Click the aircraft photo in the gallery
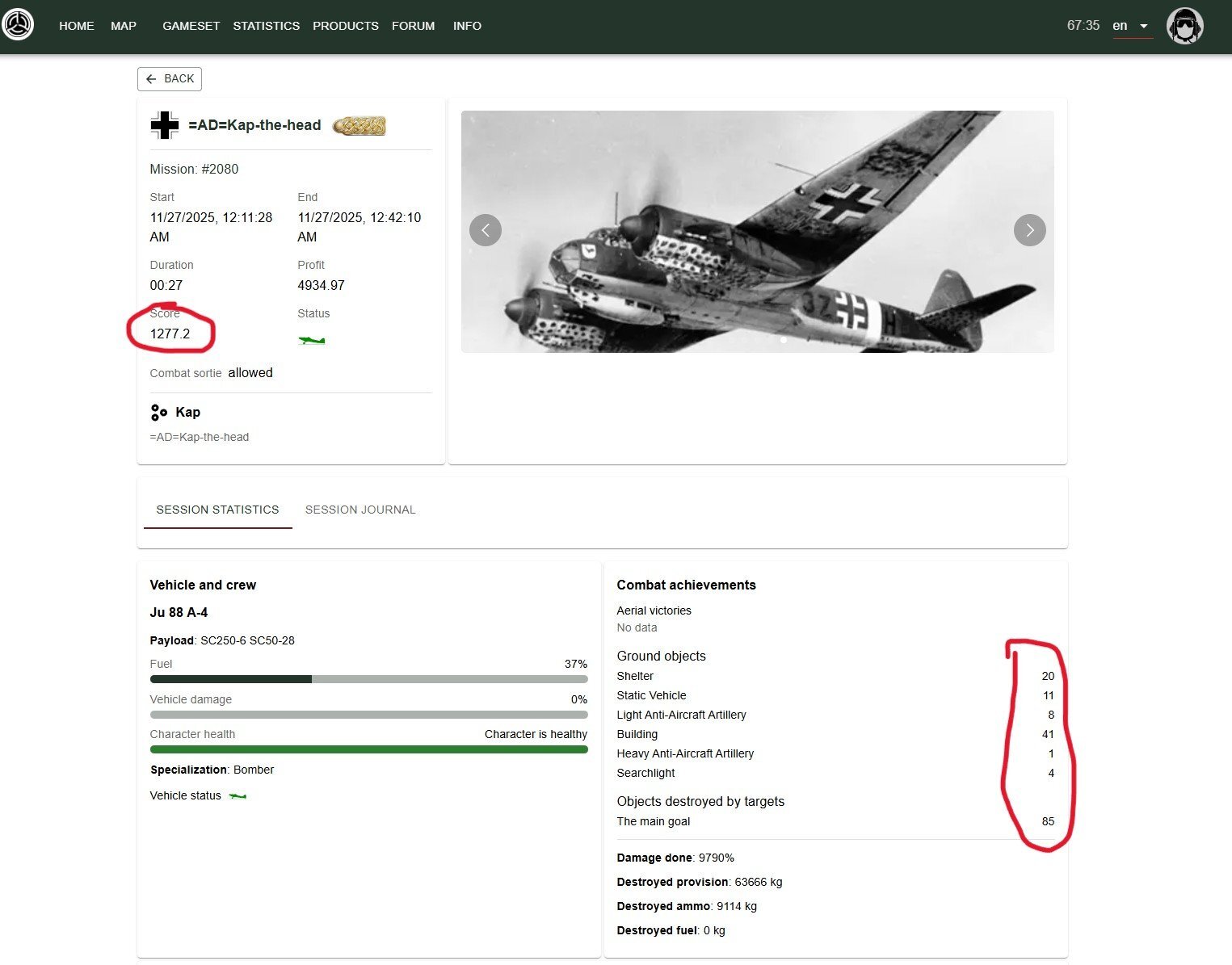This screenshot has width=1232, height=965. tap(757, 230)
